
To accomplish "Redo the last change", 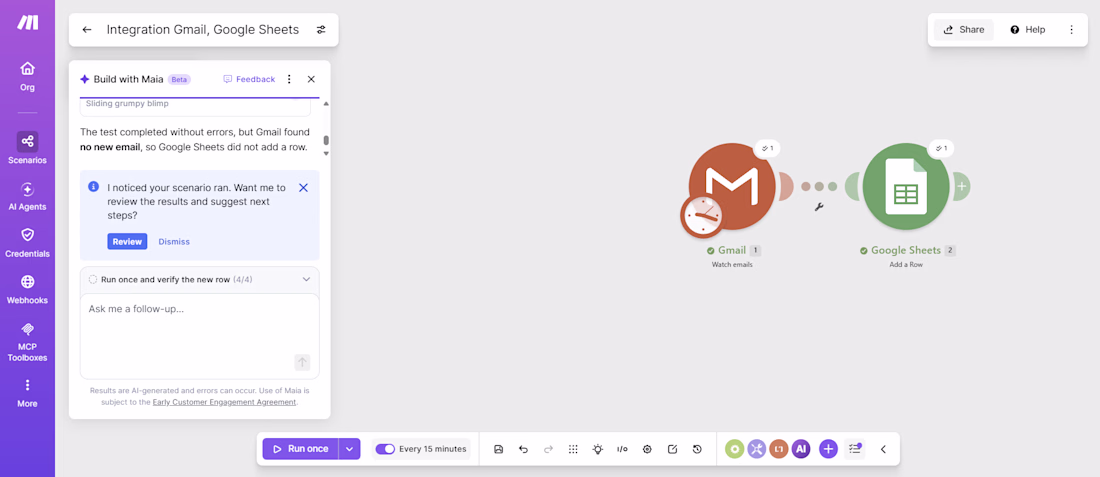I will (x=548, y=449).
